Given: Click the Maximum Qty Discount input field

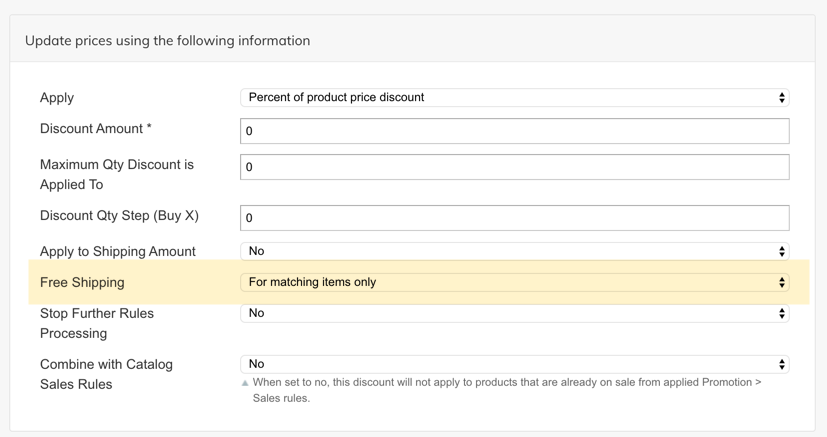Looking at the screenshot, I should (514, 167).
